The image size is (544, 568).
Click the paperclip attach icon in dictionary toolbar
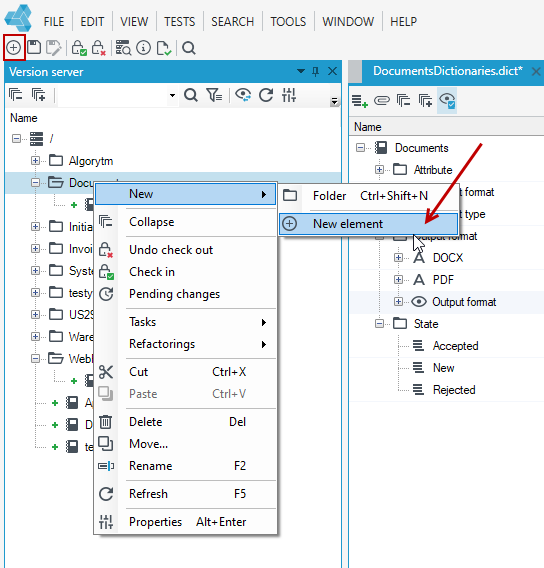click(x=382, y=100)
